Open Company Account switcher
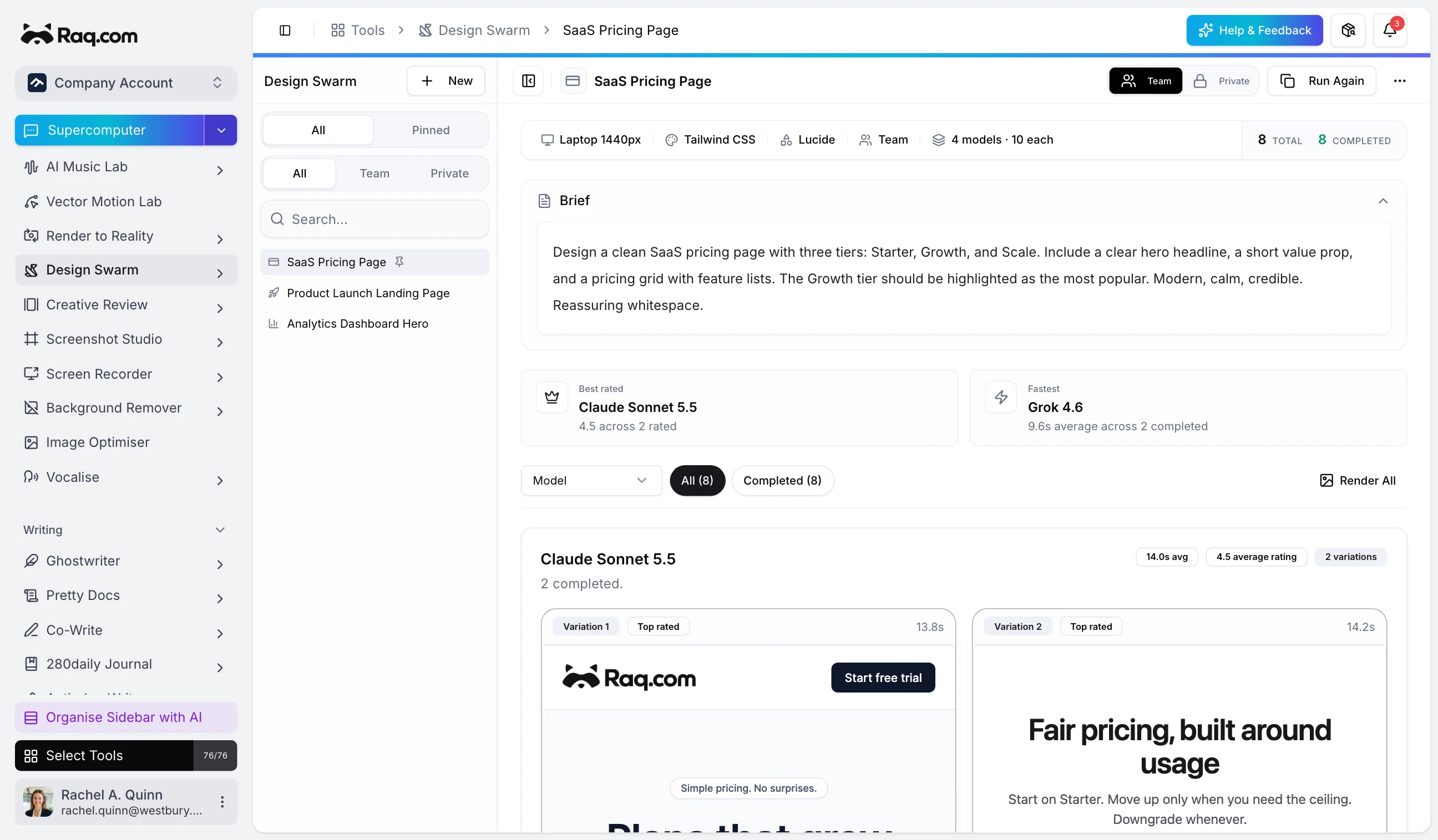The image size is (1438, 840). 125,83
